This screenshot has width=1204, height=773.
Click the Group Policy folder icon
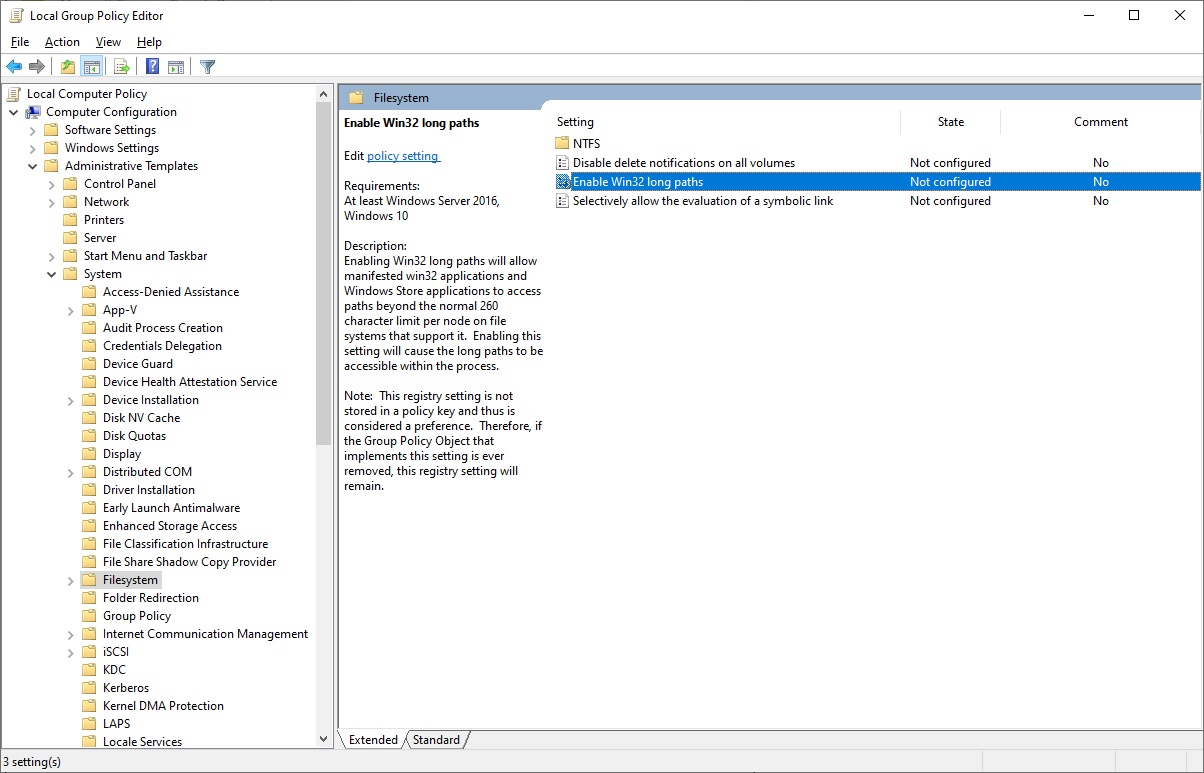pyautogui.click(x=90, y=616)
